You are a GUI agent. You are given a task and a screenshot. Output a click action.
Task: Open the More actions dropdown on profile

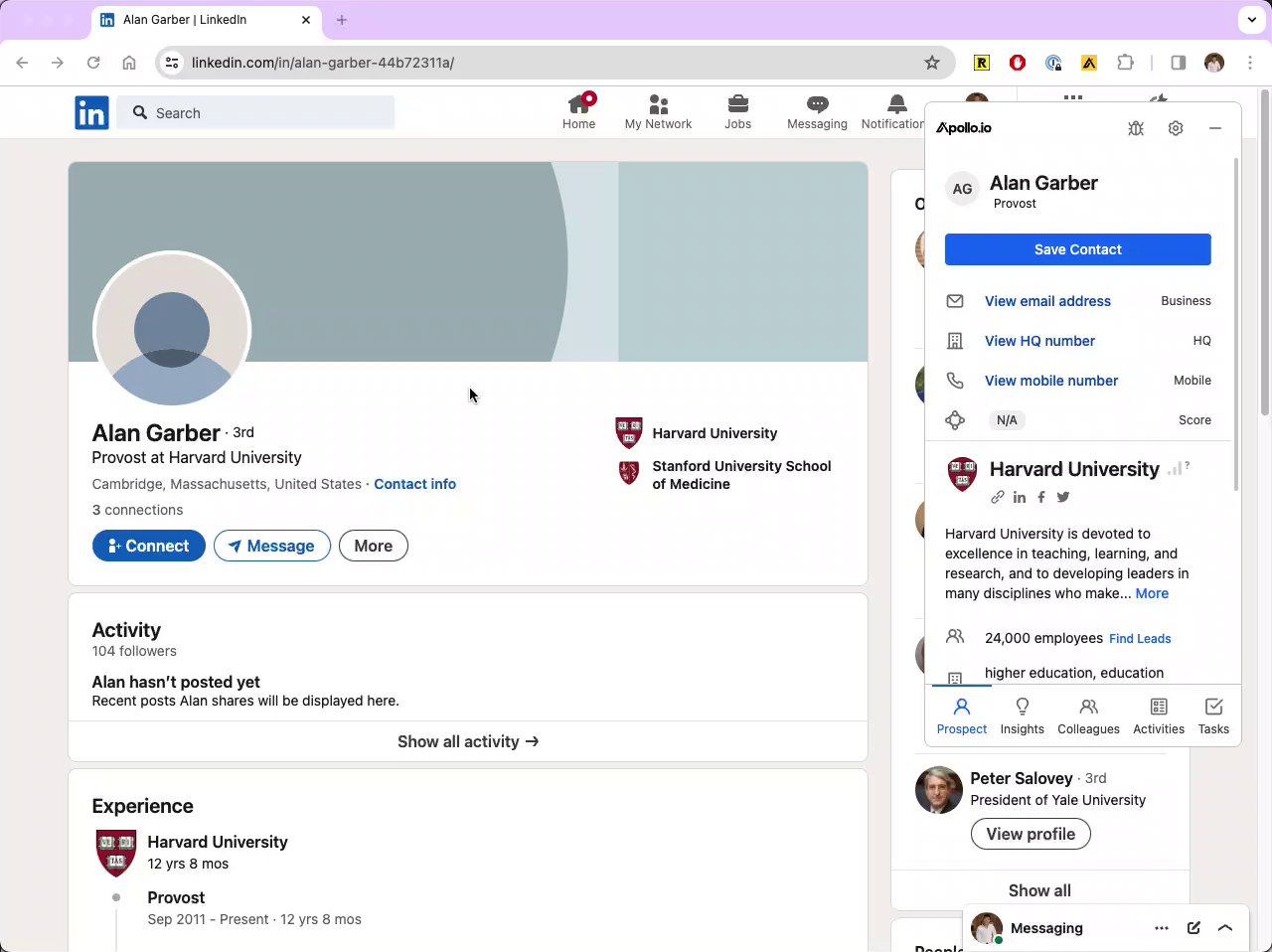click(x=374, y=546)
